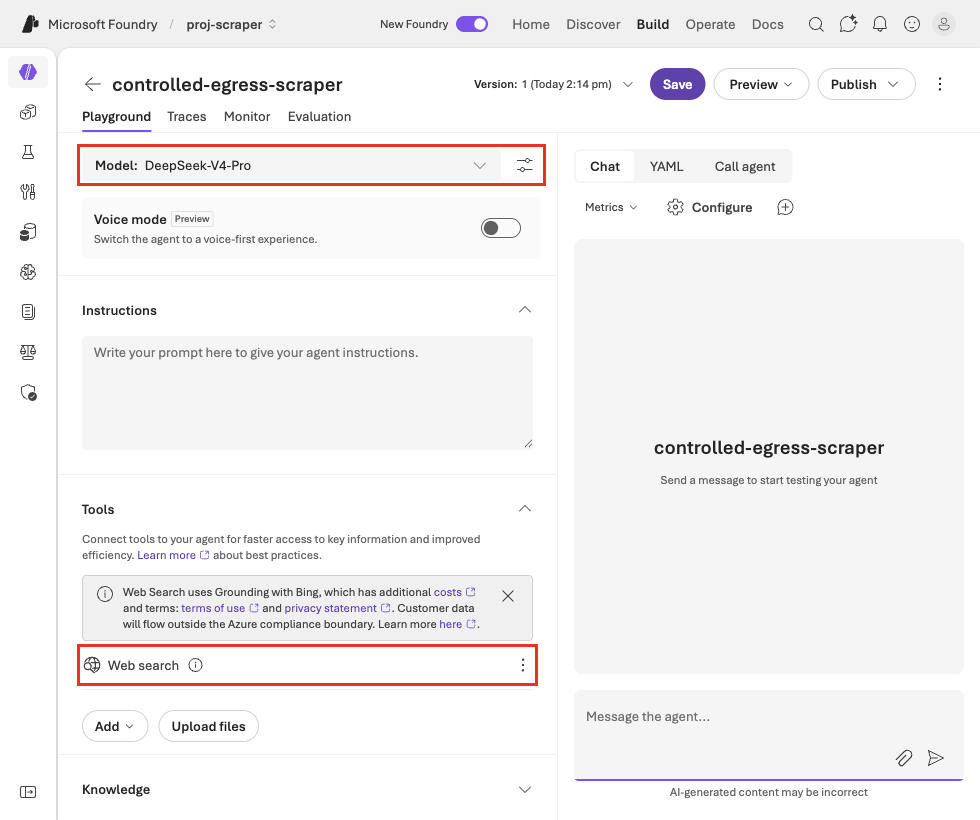
Task: Select the purple agents icon in sidebar
Action: coord(28,72)
